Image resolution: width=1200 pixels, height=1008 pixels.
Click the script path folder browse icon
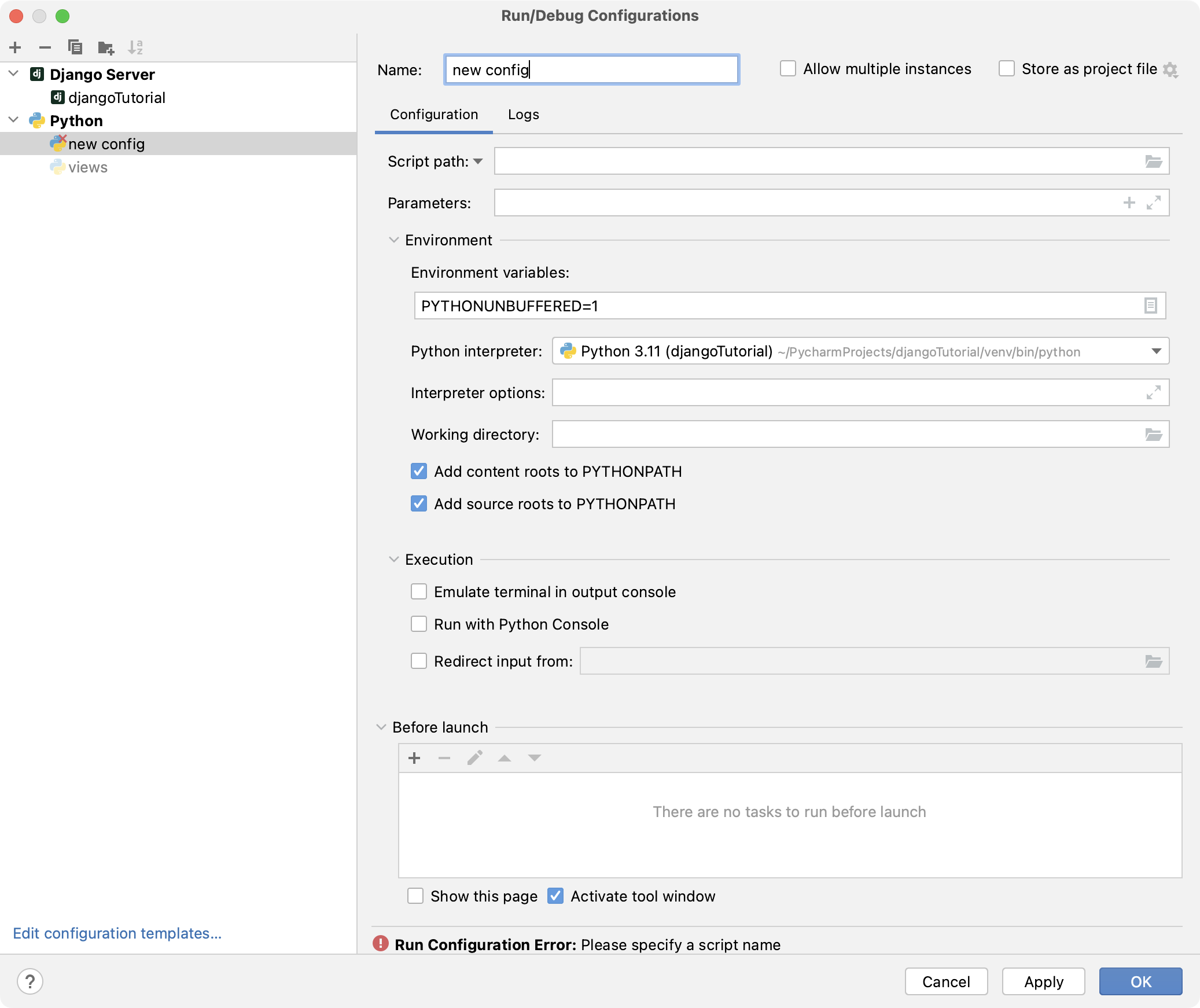(1155, 161)
